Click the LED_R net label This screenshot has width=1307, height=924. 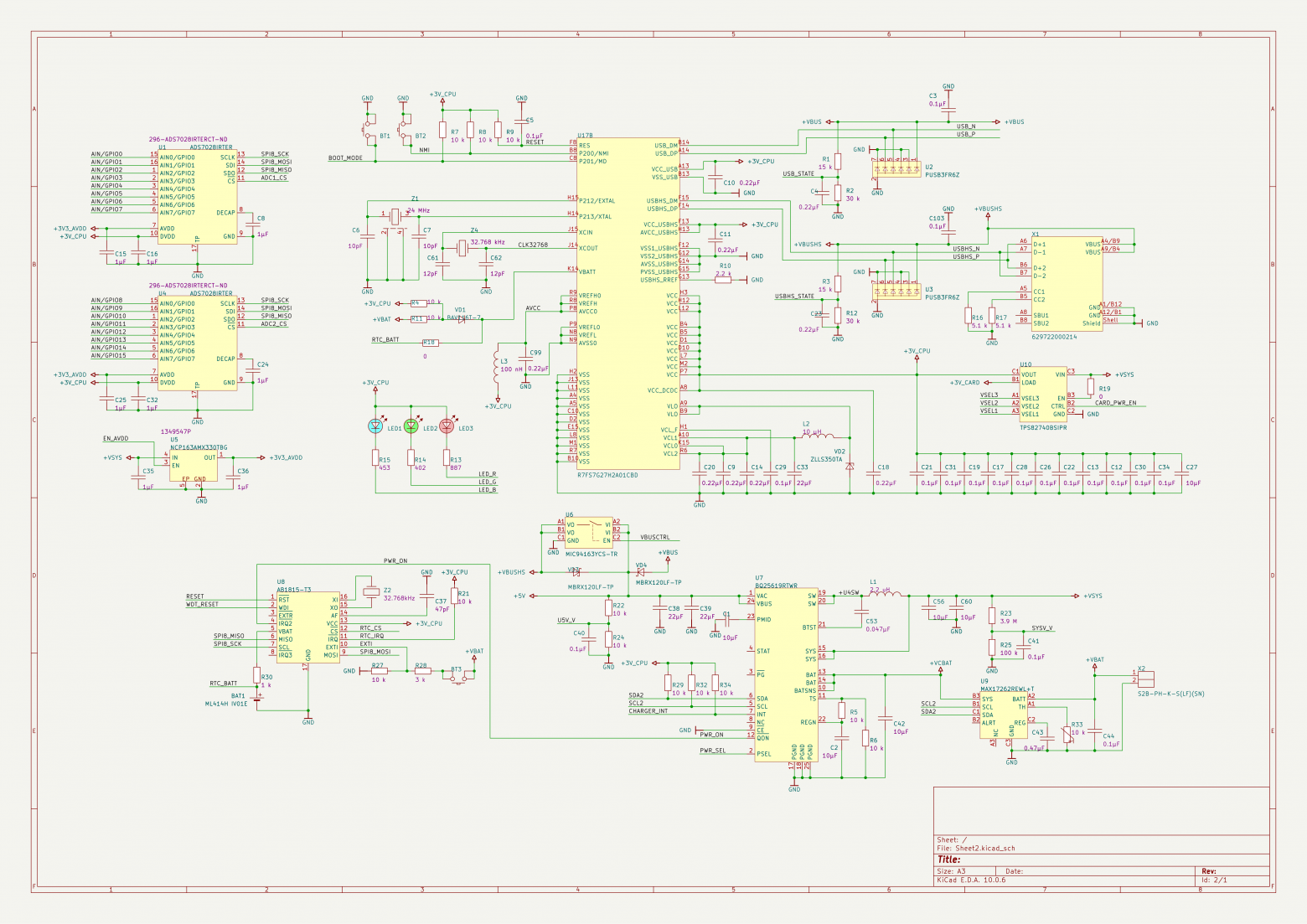tap(488, 474)
